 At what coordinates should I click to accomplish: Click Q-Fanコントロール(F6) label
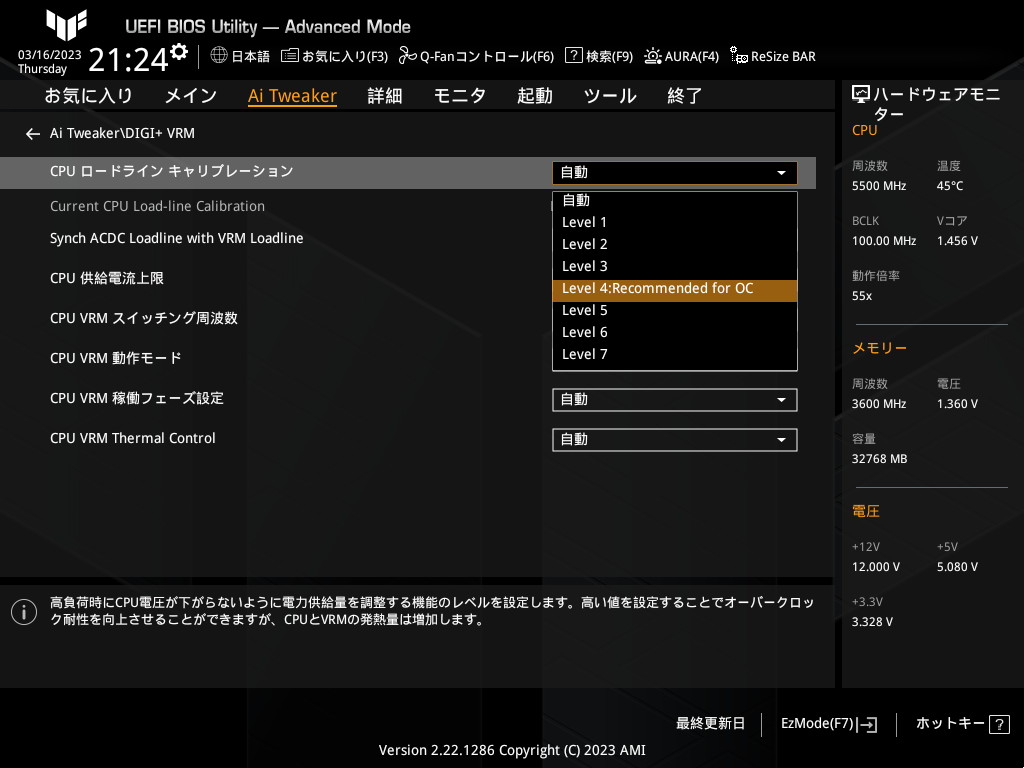tap(487, 57)
